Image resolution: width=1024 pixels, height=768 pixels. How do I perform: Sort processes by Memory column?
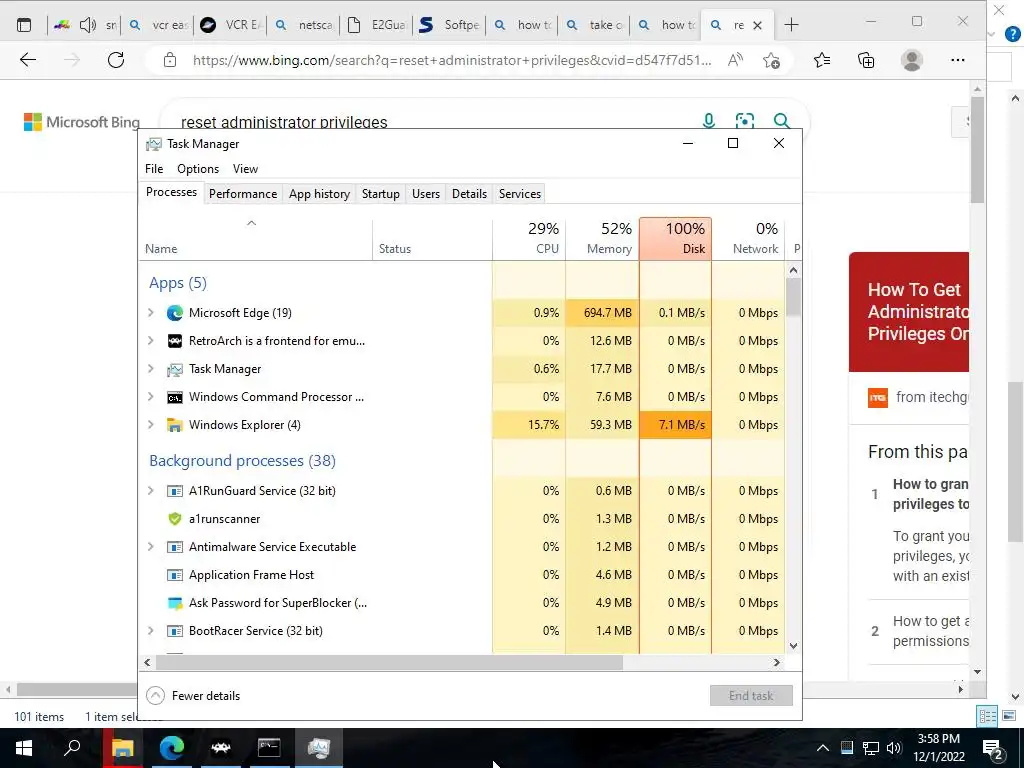[x=602, y=238]
